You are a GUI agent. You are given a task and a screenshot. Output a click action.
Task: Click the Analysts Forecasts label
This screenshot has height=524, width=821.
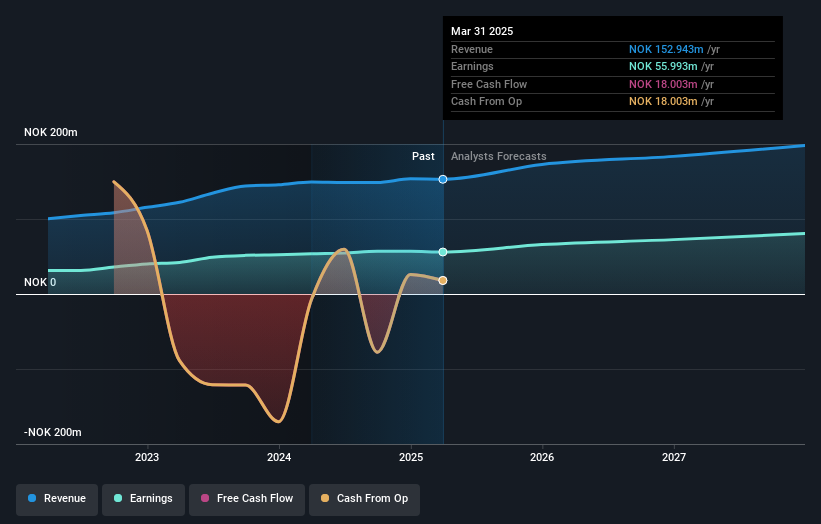coord(498,157)
